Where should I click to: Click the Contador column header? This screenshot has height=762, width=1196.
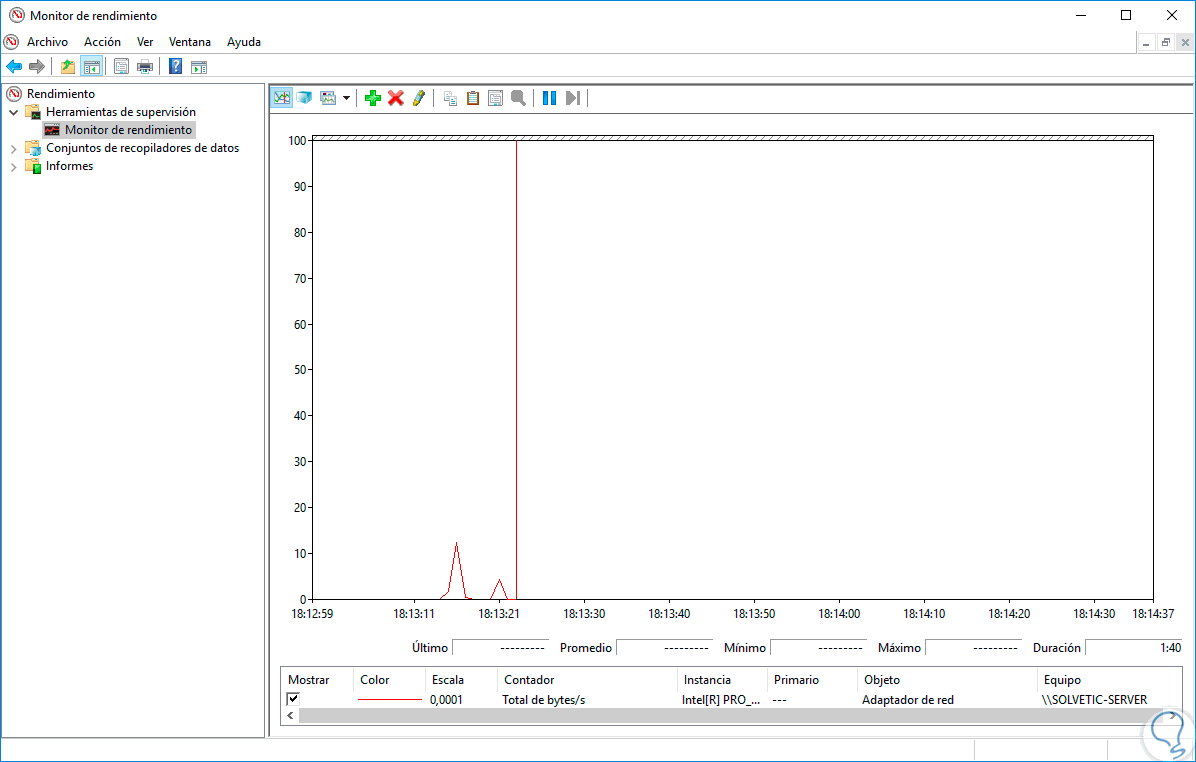[529, 680]
